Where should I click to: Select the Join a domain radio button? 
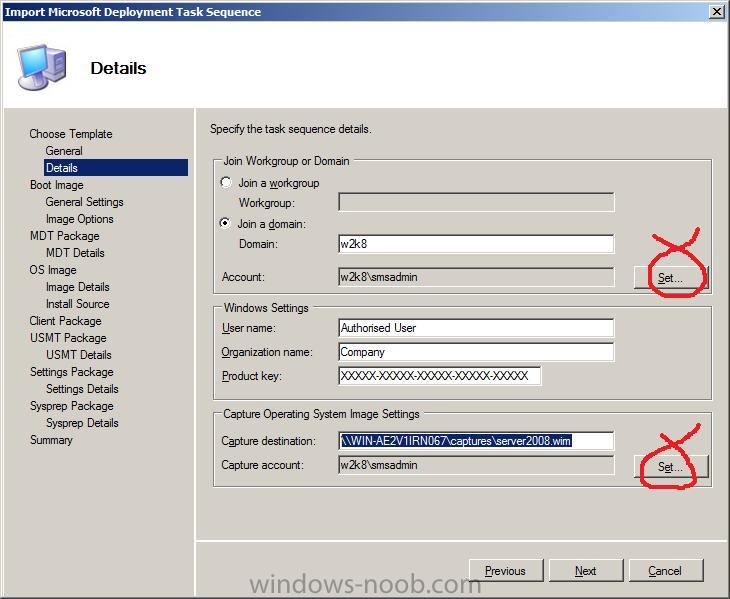pyautogui.click(x=225, y=223)
